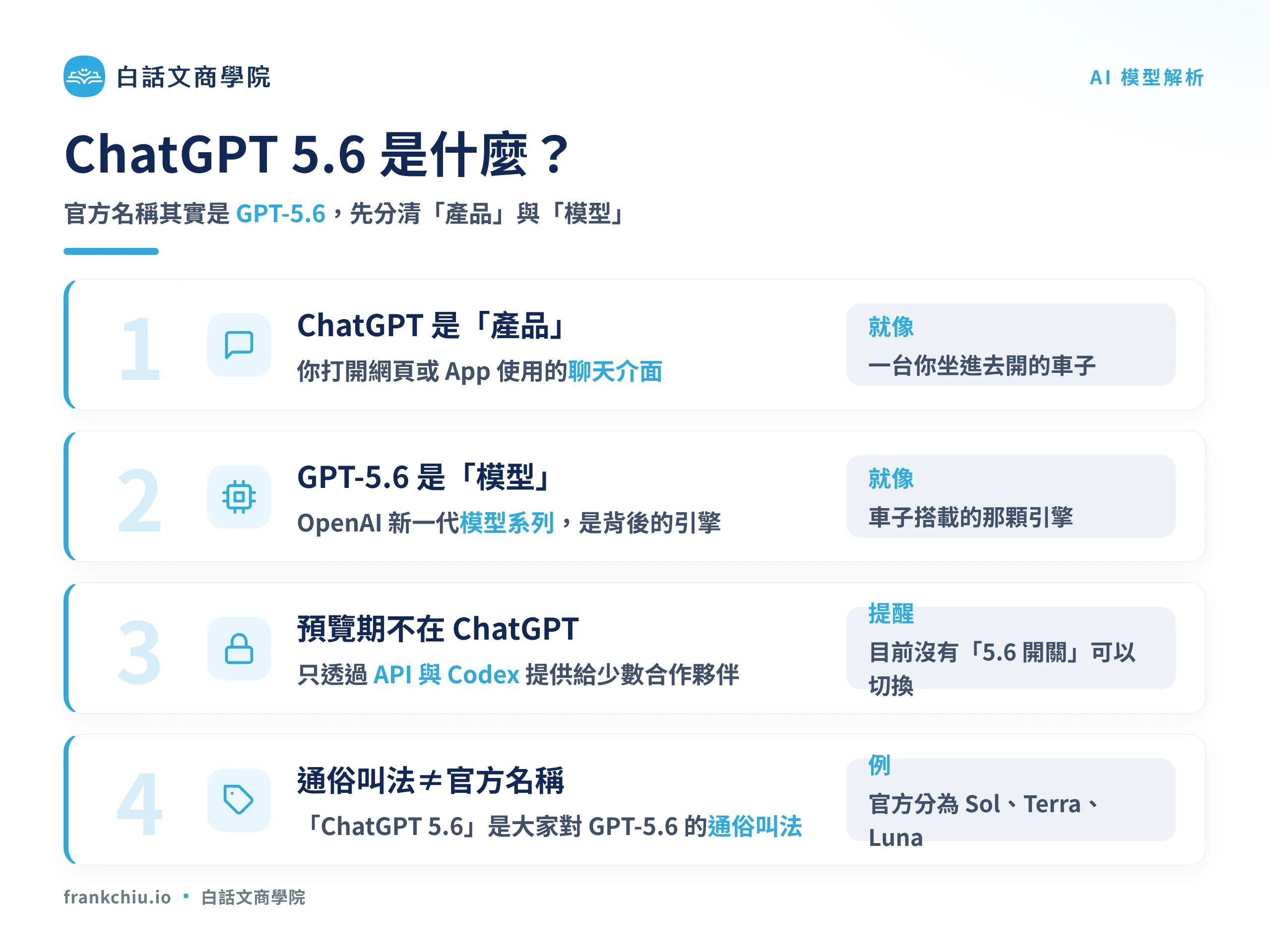Click the AI 模型解析 label
The width and height of the screenshot is (1270, 952).
(x=1146, y=77)
